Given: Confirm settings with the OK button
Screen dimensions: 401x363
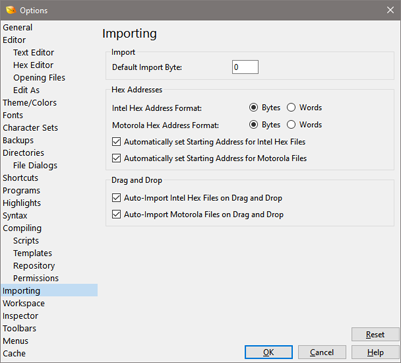Looking at the screenshot, I should pyautogui.click(x=269, y=352).
